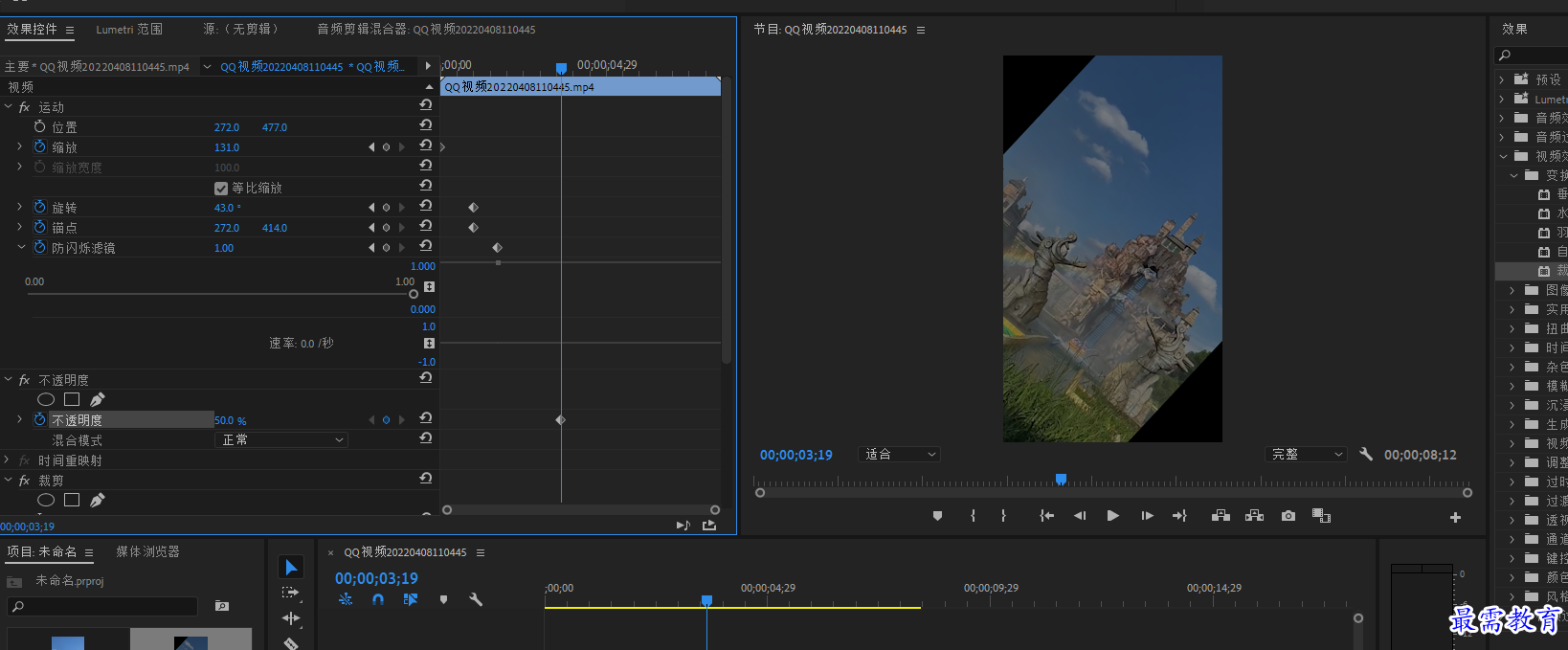
Task: Step forward one frame in program monitor
Action: [x=1147, y=516]
